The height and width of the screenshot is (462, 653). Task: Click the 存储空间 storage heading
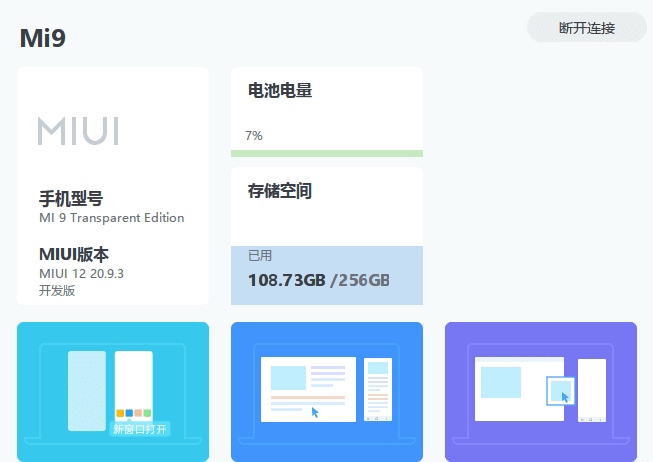pyautogui.click(x=280, y=190)
